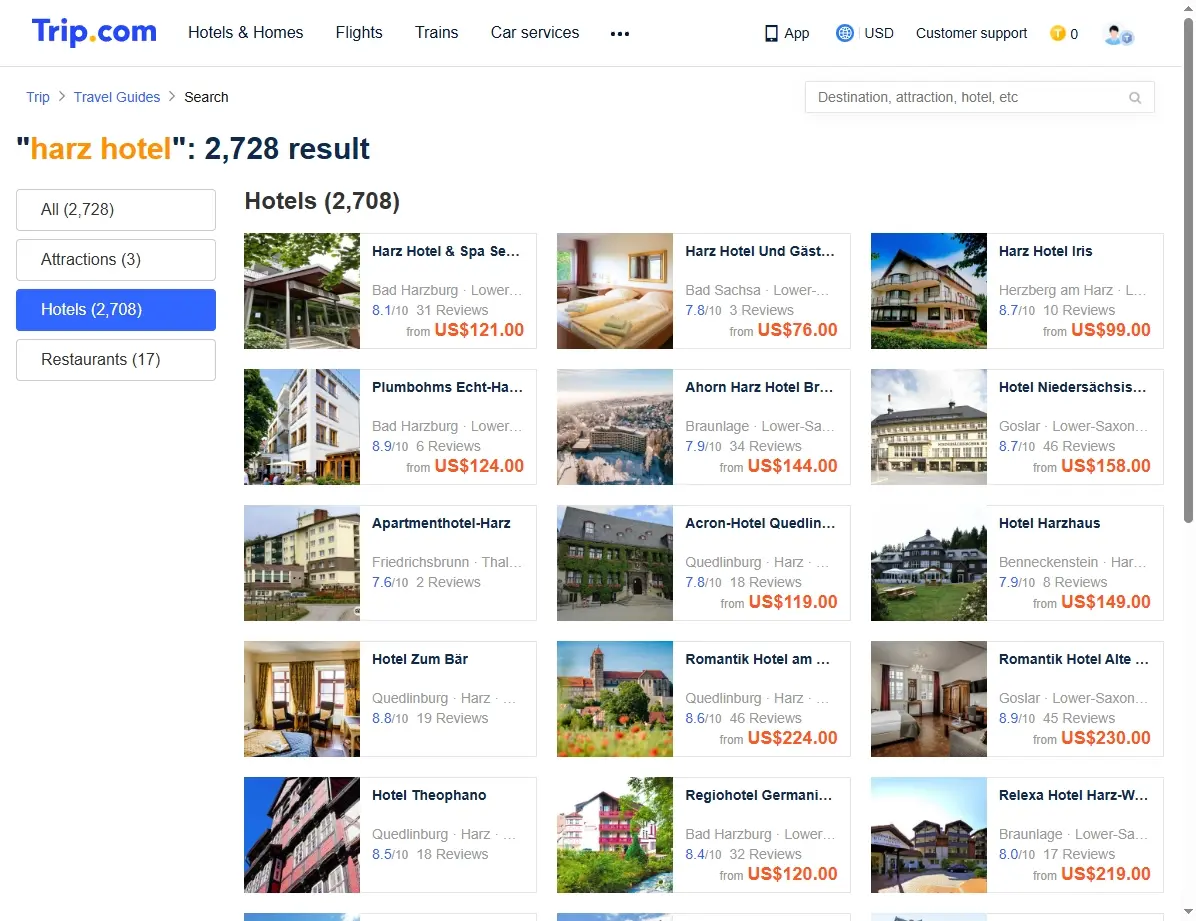This screenshot has width=1196, height=921.
Task: Click the US$224.00 price
Action: [793, 738]
